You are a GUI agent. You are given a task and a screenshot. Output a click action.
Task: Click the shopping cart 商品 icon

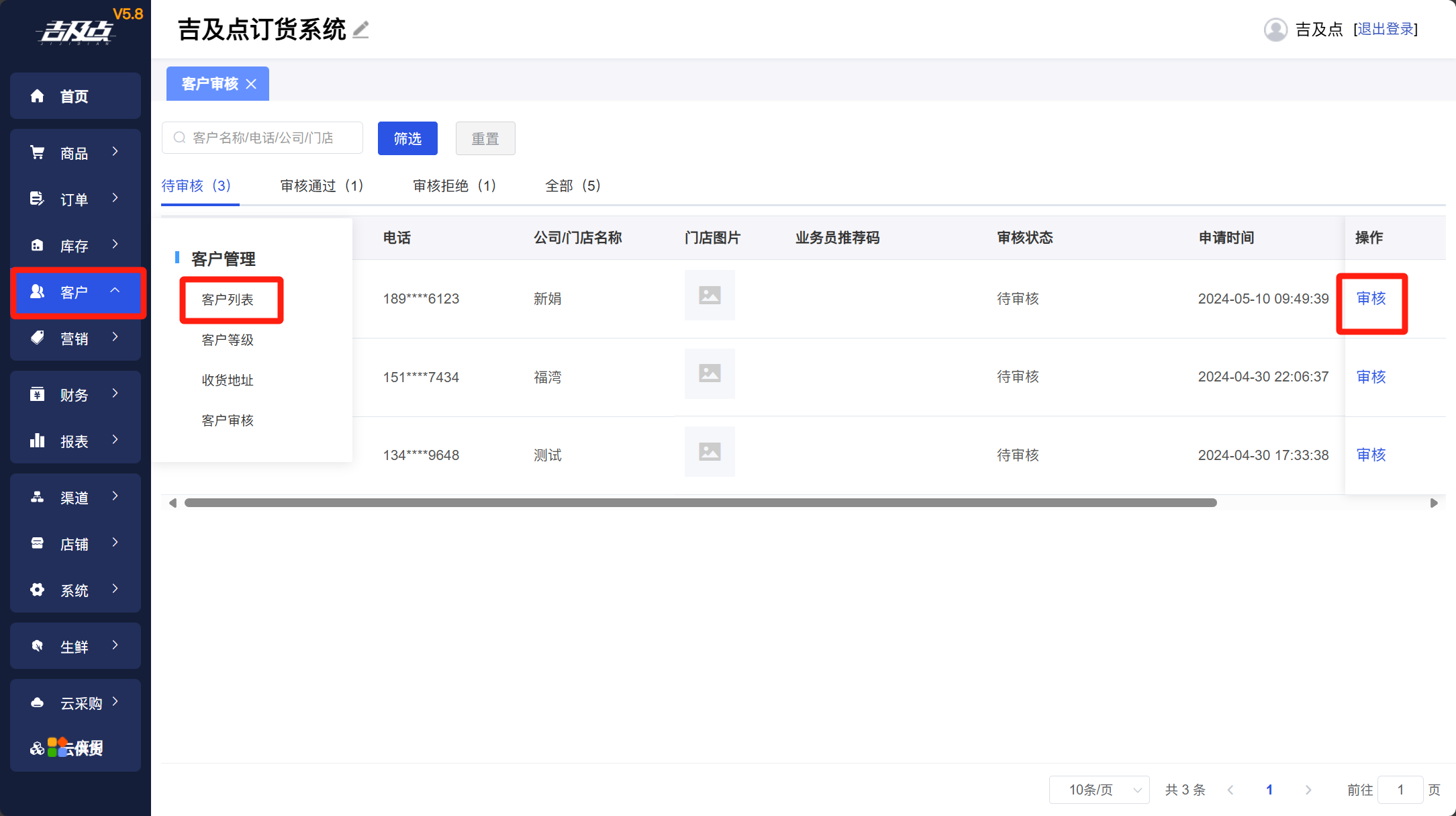point(38,153)
